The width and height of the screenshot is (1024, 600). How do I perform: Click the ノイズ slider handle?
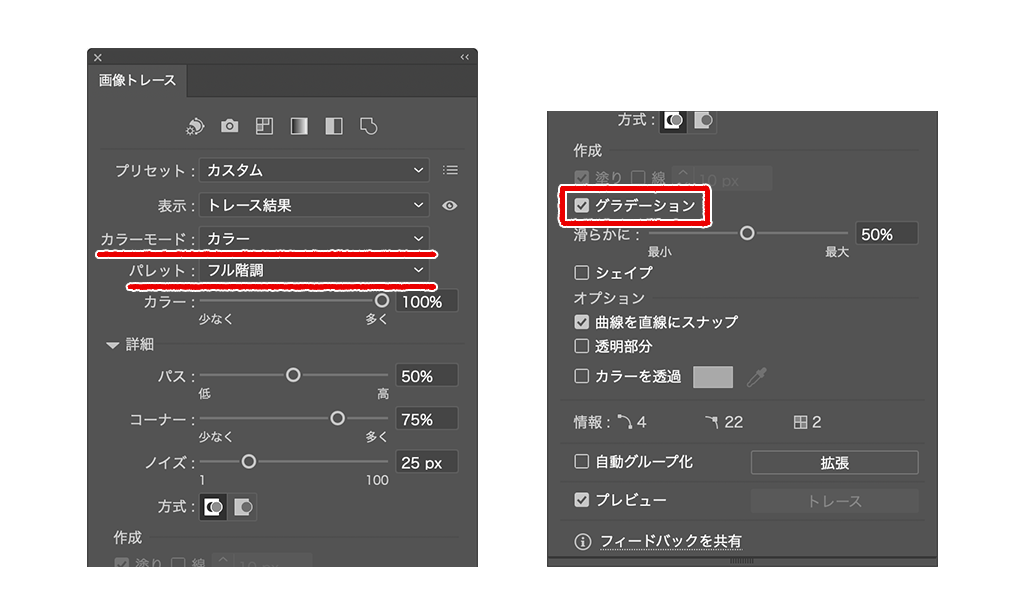248,462
